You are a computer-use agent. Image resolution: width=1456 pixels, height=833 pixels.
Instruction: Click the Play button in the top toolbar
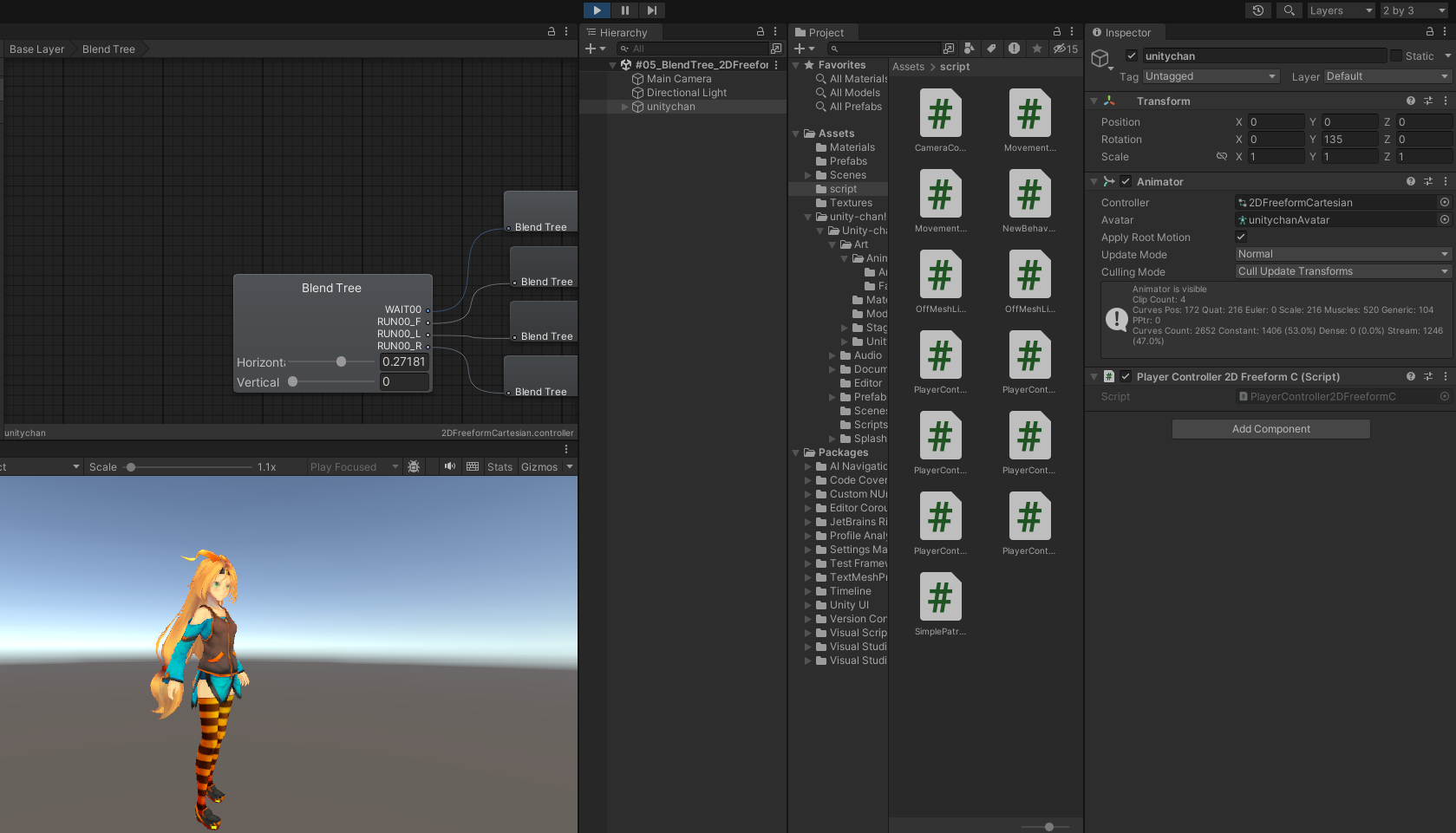point(597,10)
